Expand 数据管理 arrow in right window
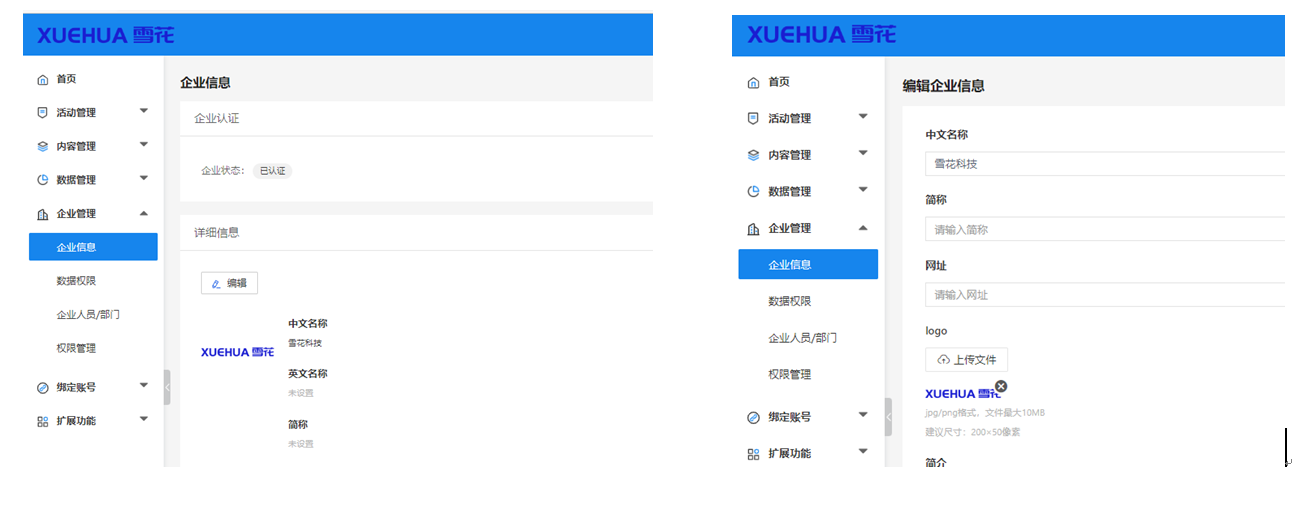Image resolution: width=1311 pixels, height=521 pixels. pos(864,191)
